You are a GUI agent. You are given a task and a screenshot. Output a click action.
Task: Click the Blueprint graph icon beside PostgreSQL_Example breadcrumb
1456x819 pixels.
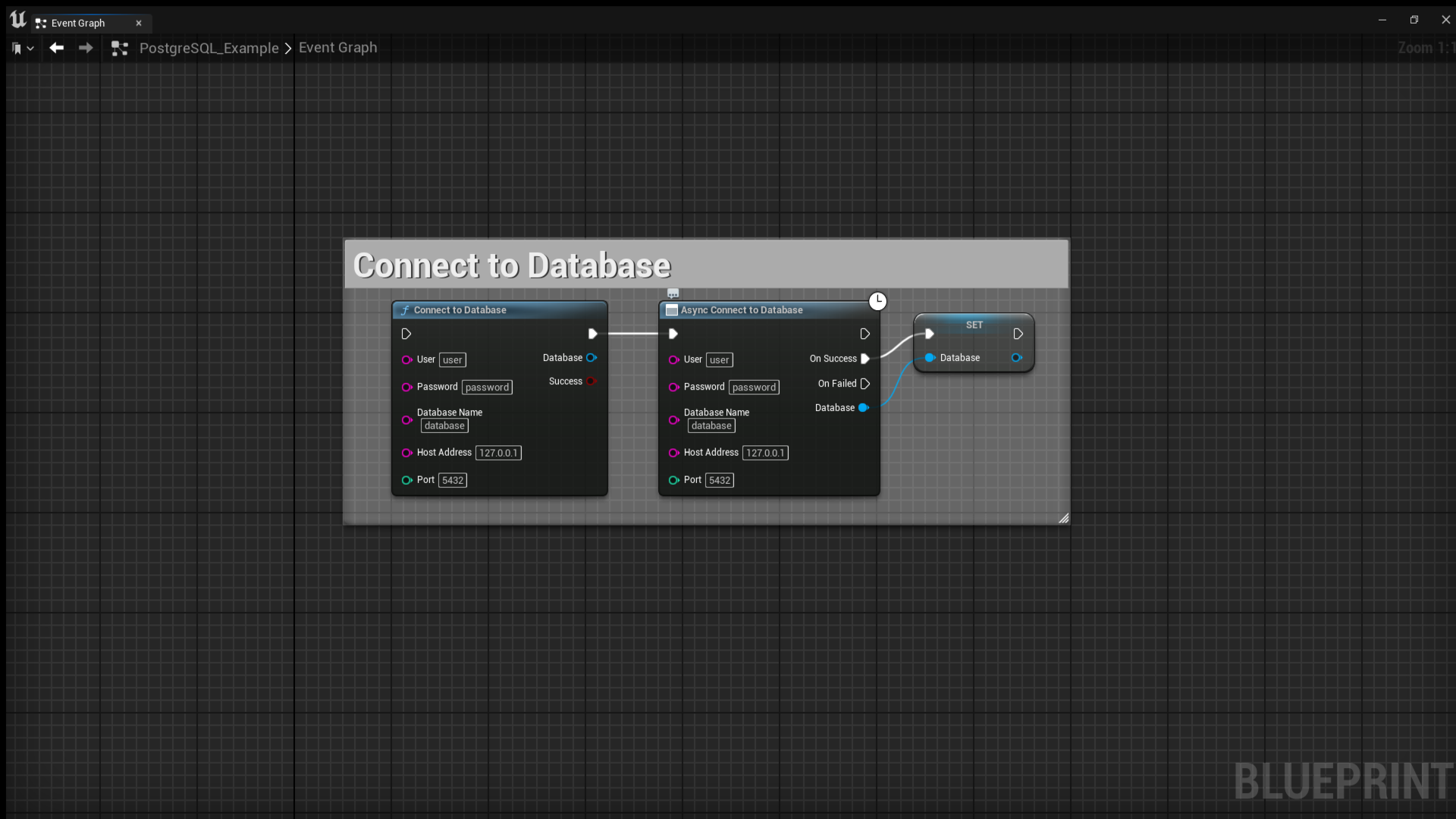click(119, 48)
